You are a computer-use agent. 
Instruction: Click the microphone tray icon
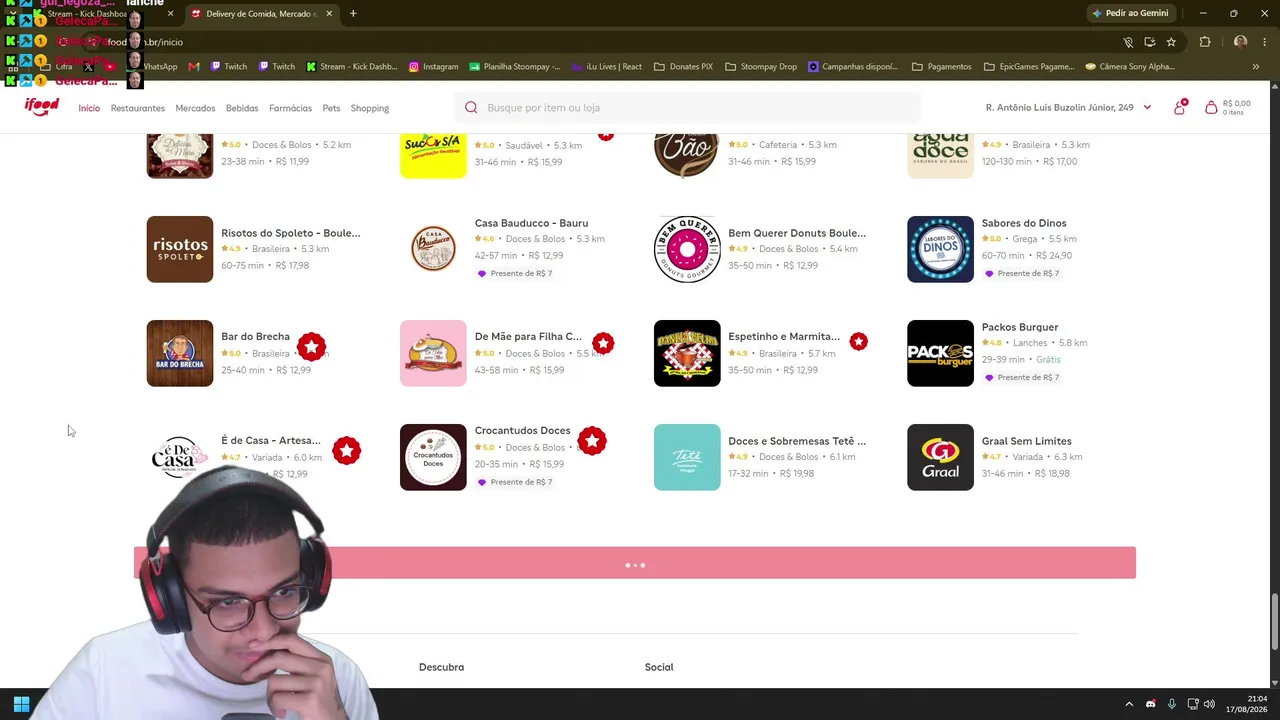tap(1171, 704)
